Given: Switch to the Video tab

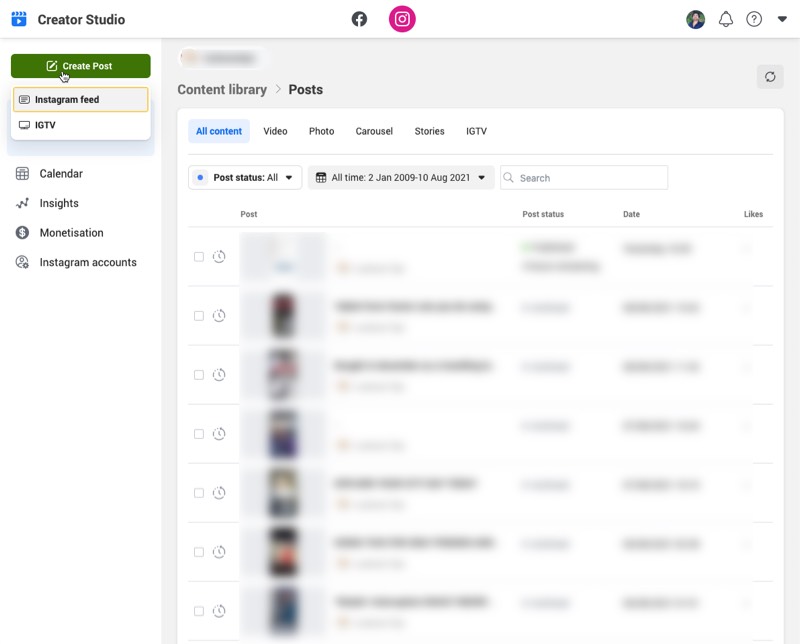Looking at the screenshot, I should coord(275,131).
